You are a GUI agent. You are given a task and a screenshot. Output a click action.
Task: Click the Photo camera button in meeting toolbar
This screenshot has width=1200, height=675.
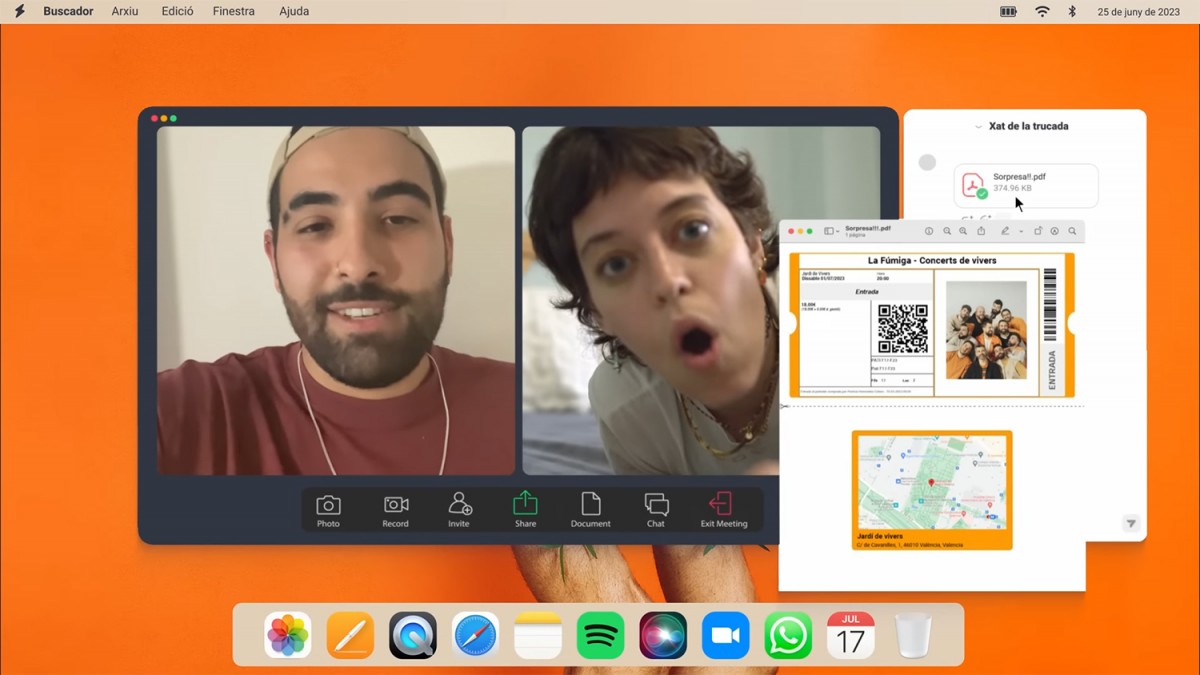[x=328, y=508]
